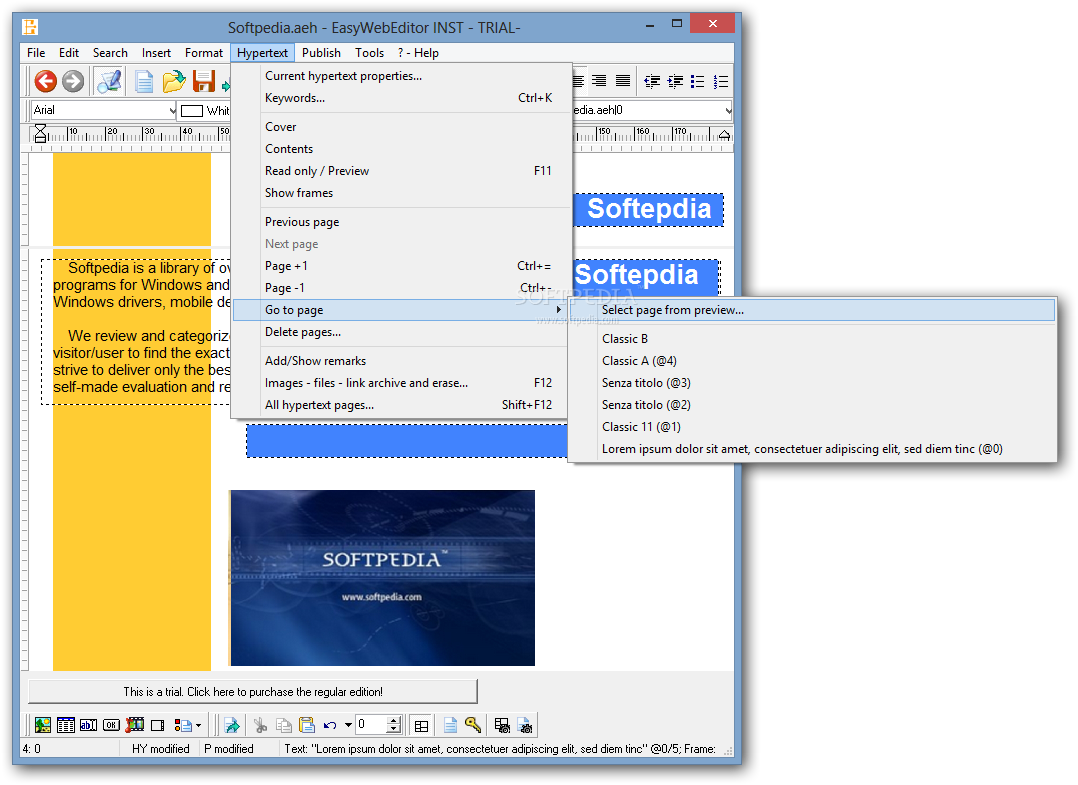Expand the small arrow beside the objects icon

tap(199, 725)
